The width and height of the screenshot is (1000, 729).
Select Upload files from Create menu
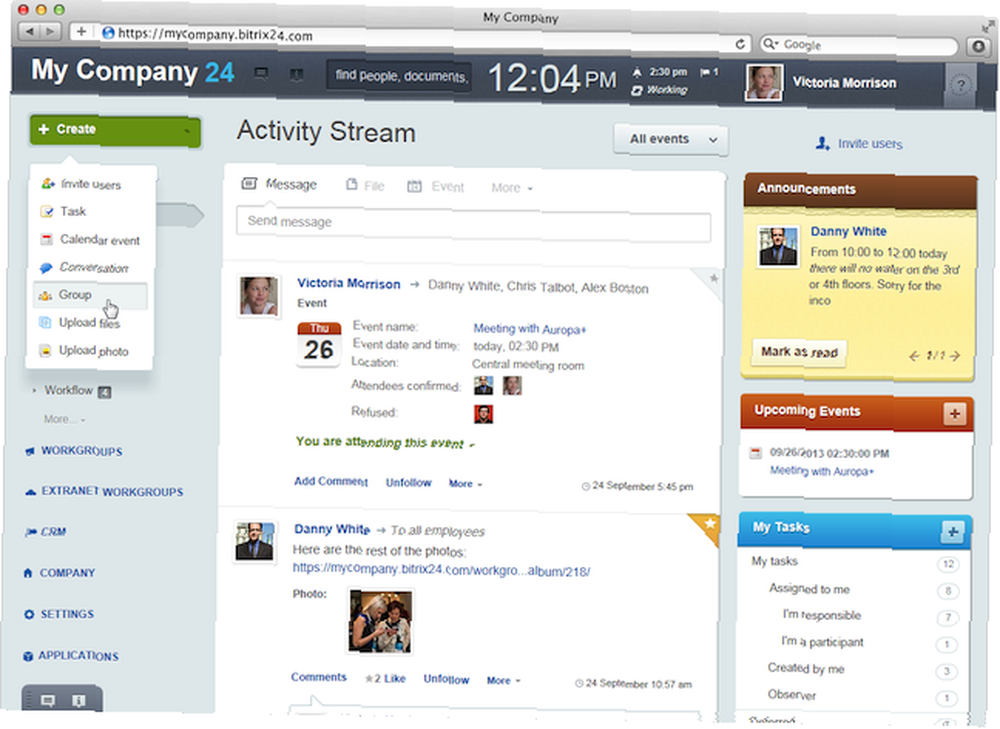[89, 323]
